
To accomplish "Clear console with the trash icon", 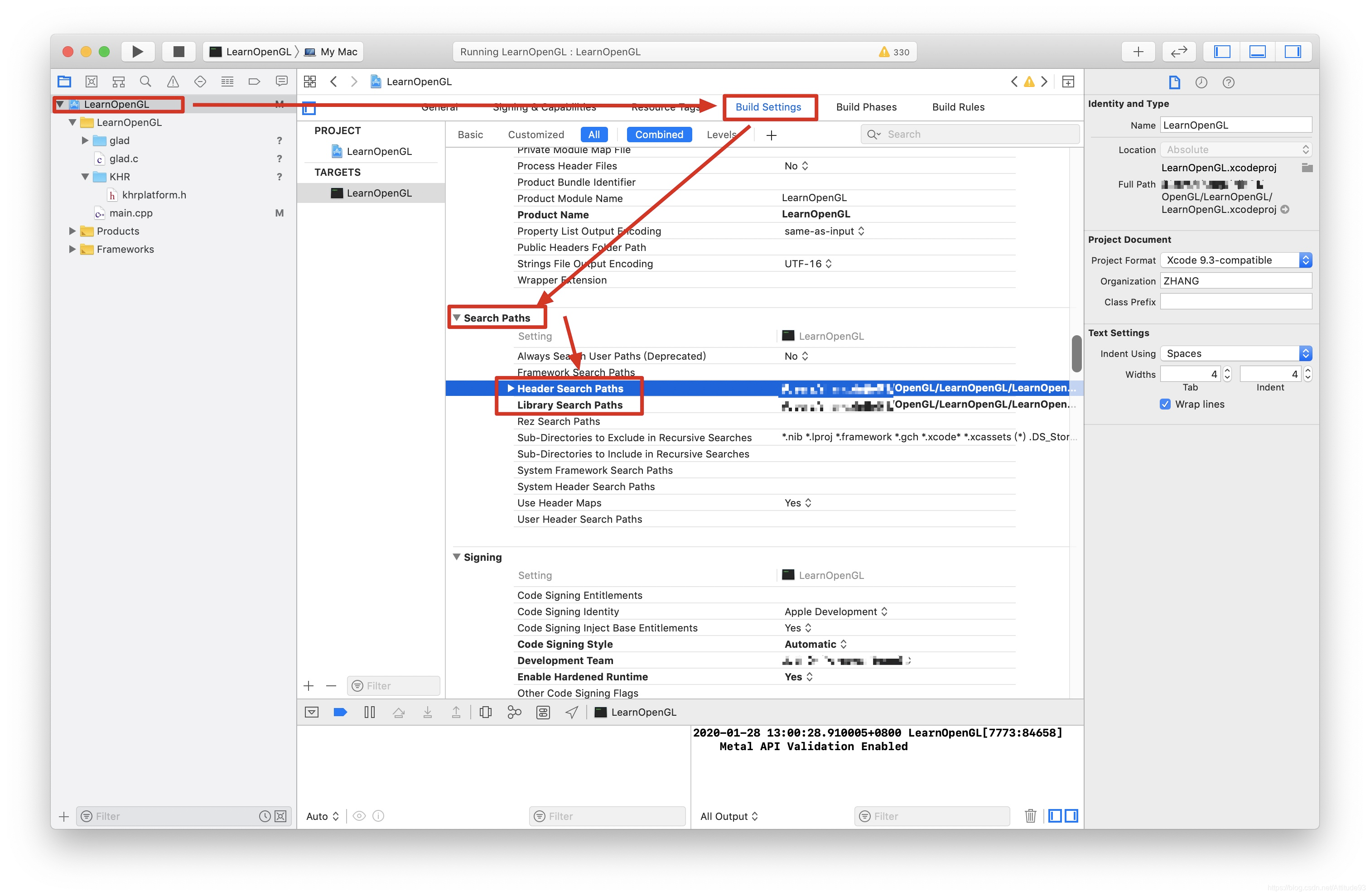I will tap(1030, 816).
